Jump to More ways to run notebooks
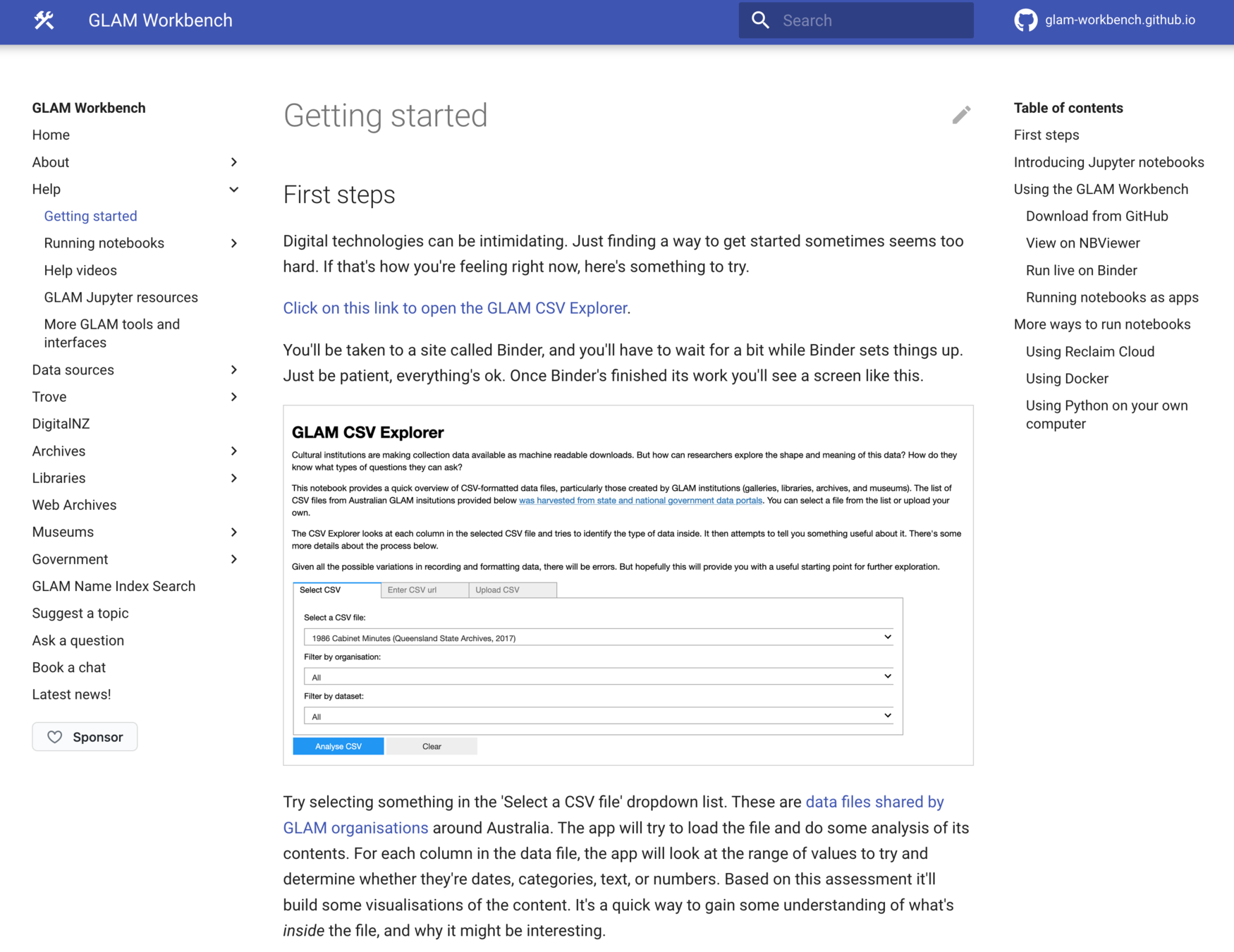The width and height of the screenshot is (1234, 952). pos(1102,324)
